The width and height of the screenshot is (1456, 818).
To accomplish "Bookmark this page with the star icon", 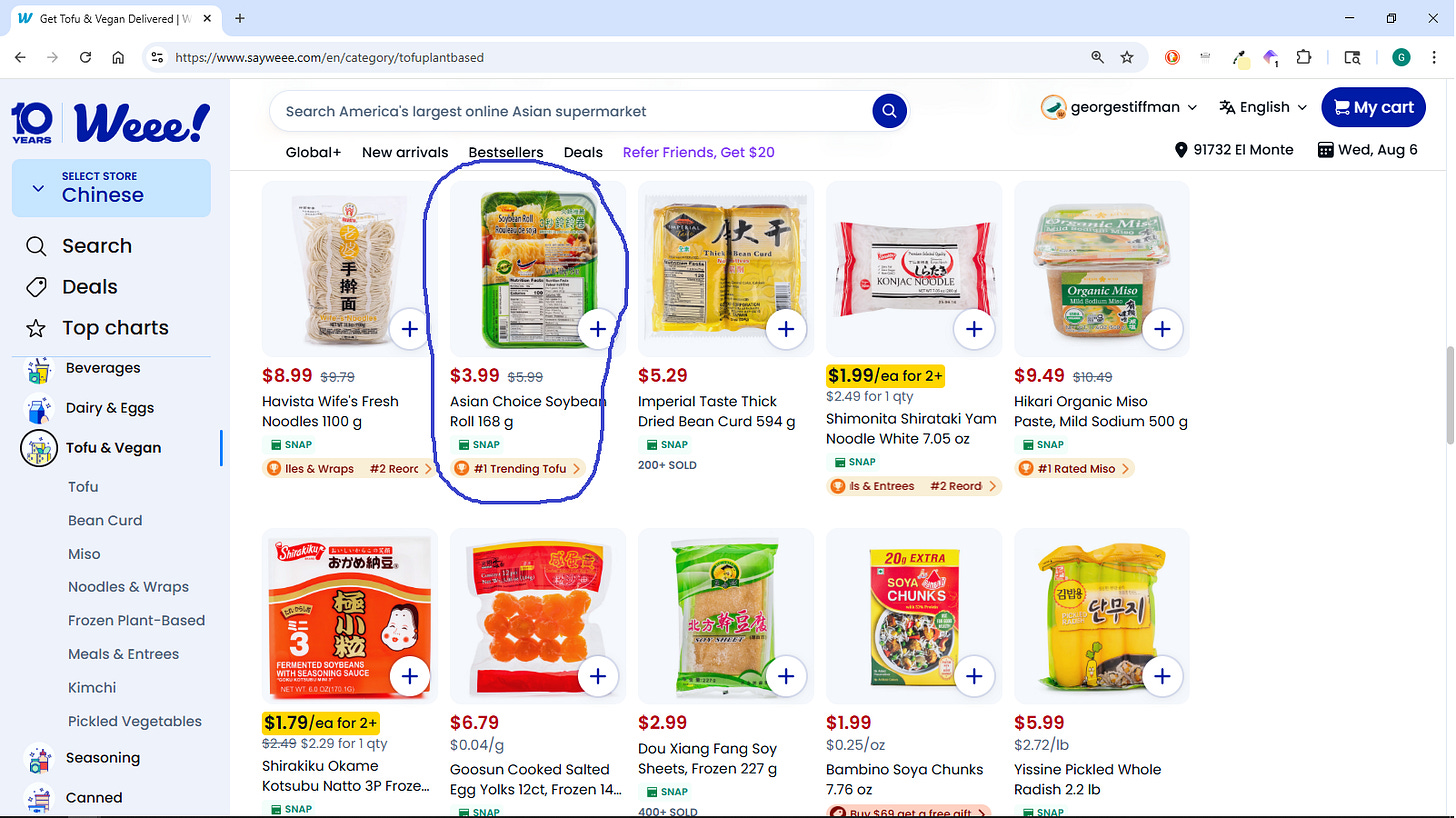I will pos(1127,57).
